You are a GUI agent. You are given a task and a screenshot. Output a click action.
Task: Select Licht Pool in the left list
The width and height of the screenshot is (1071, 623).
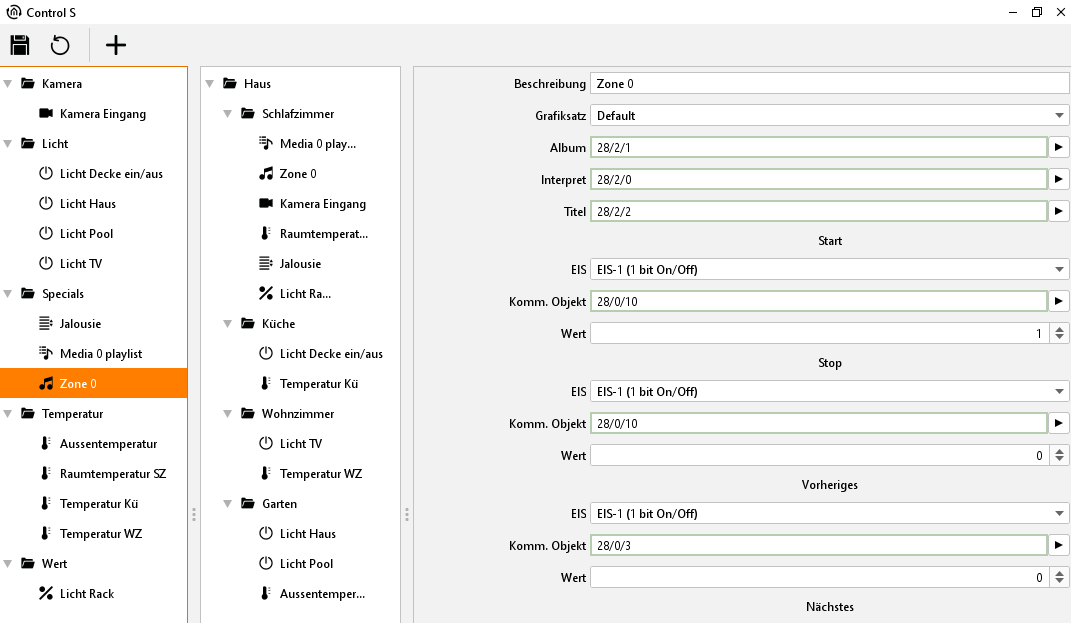tap(86, 234)
